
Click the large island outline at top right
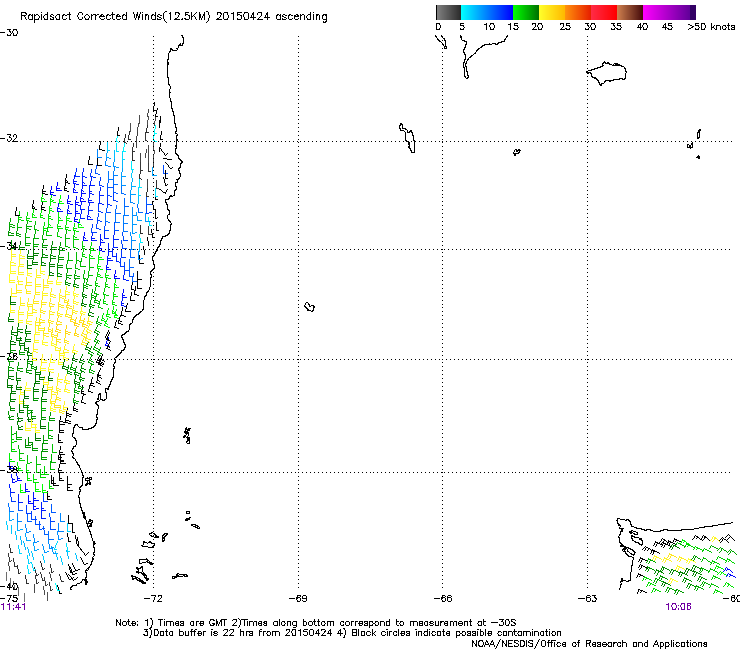[606, 73]
